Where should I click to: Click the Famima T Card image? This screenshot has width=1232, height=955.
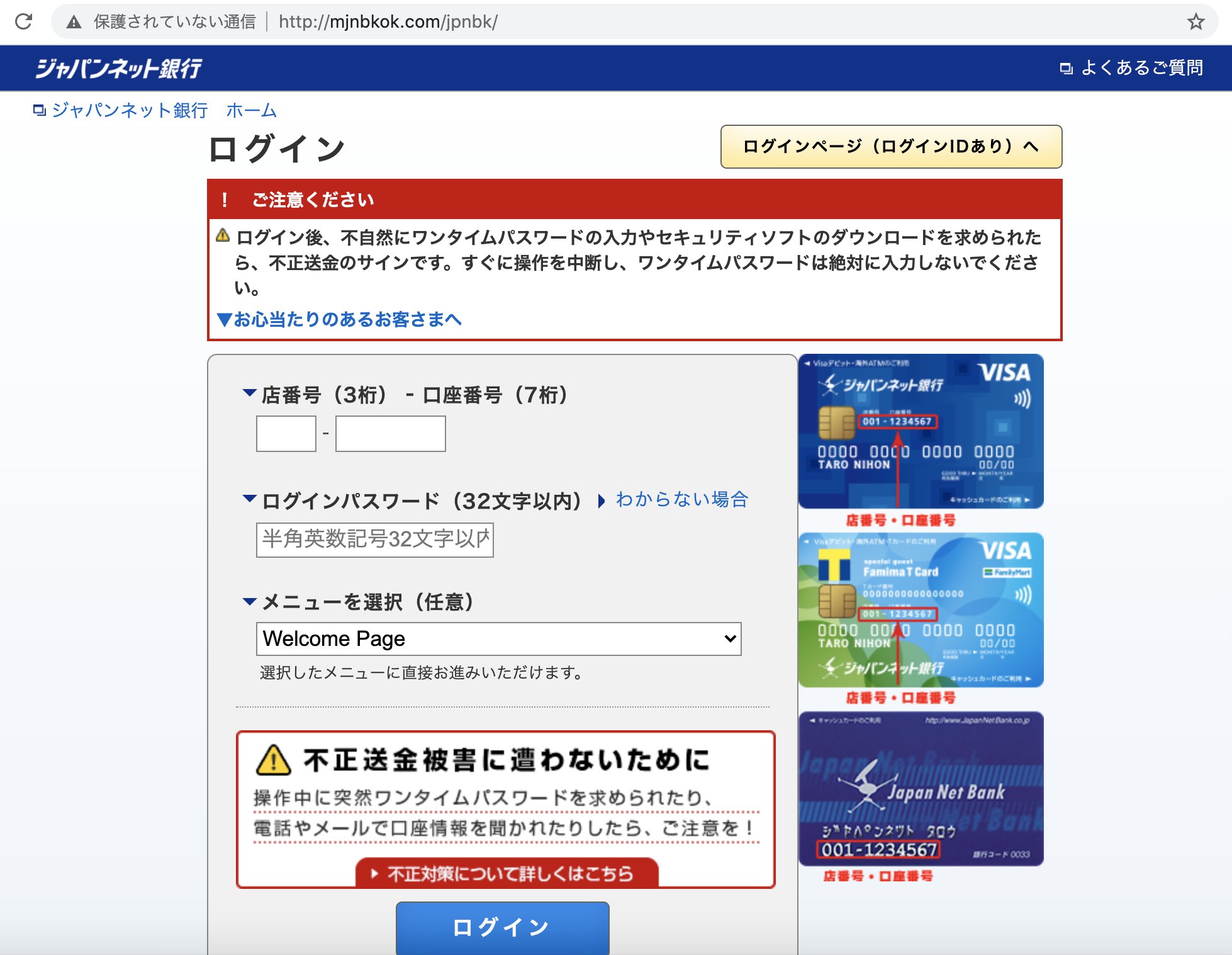point(921,610)
